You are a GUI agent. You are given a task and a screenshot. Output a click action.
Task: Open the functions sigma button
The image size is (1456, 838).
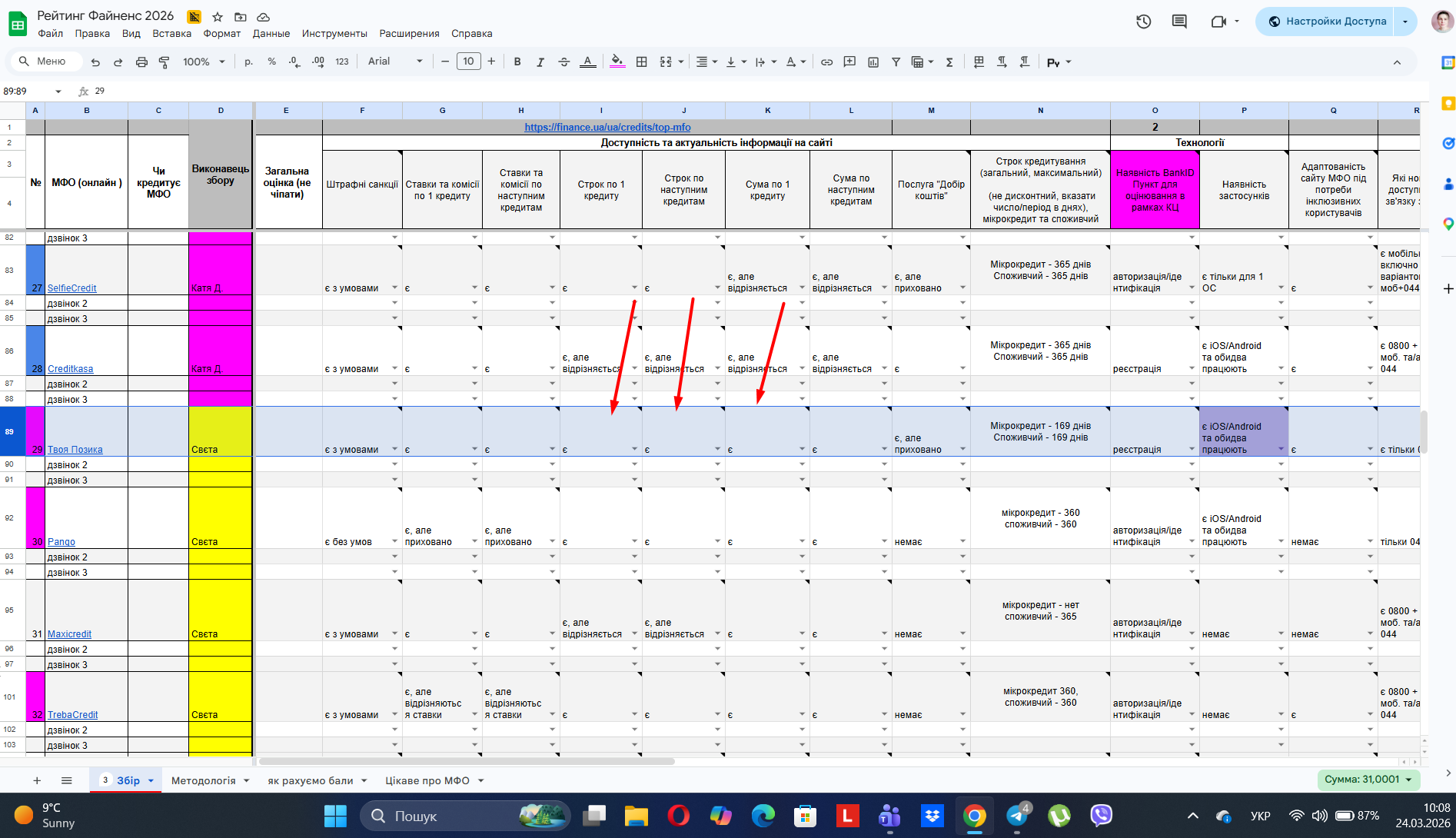click(949, 62)
